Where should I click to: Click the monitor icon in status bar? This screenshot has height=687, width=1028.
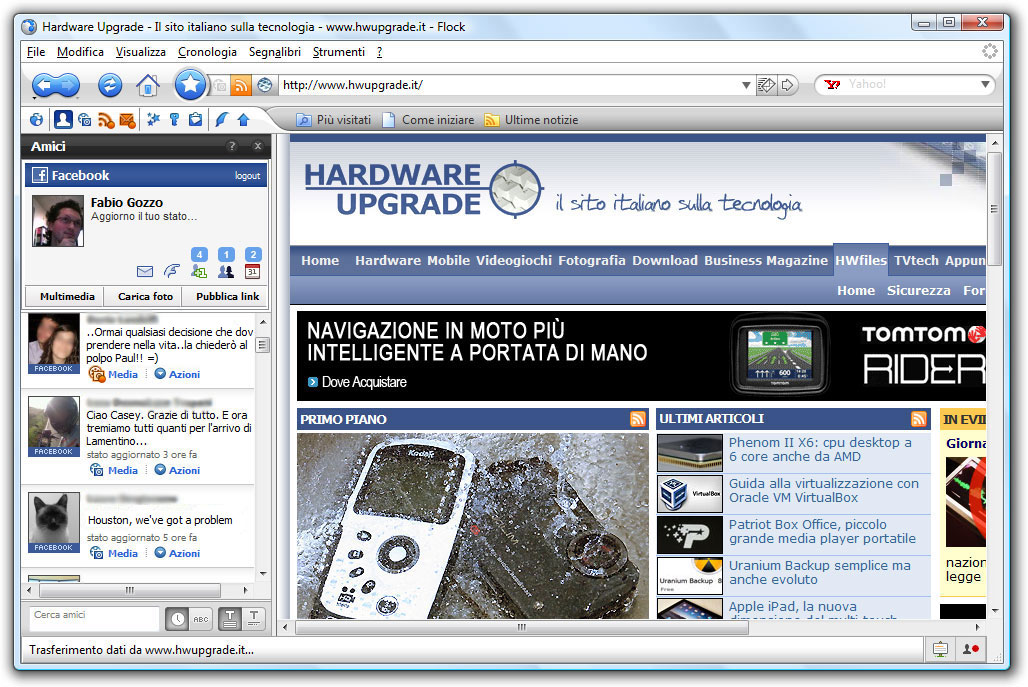coord(940,649)
